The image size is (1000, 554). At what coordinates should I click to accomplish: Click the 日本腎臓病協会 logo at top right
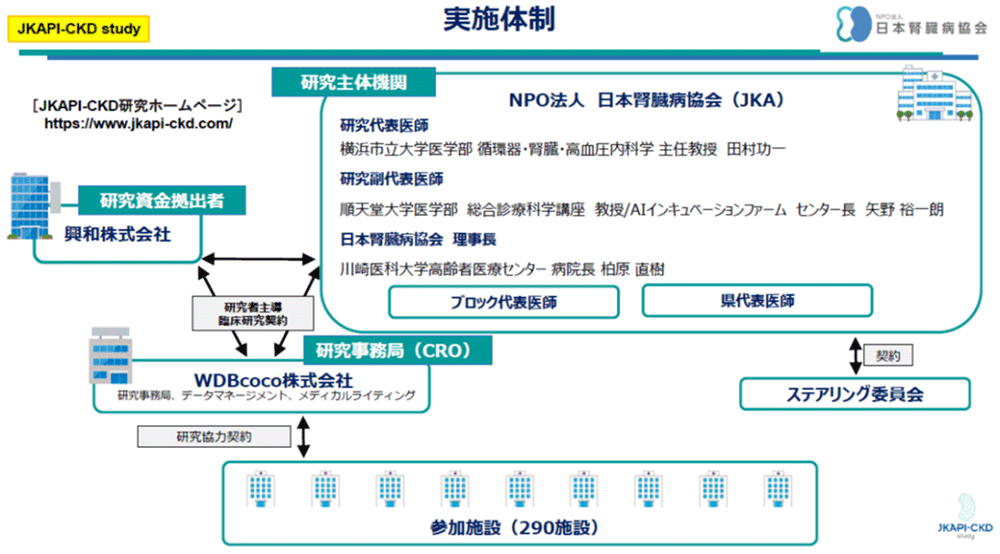[911, 24]
